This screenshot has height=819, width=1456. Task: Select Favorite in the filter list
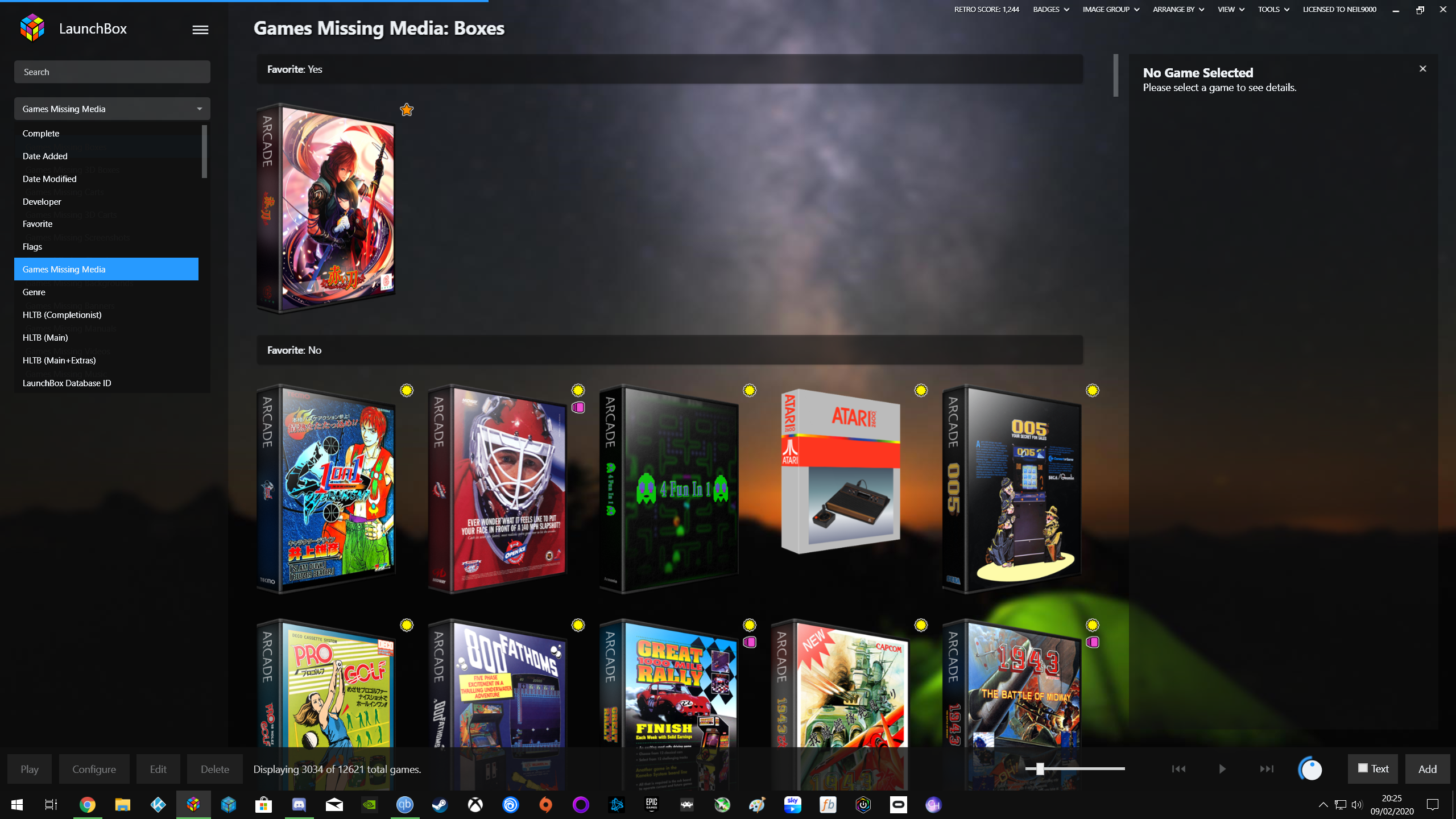106,224
